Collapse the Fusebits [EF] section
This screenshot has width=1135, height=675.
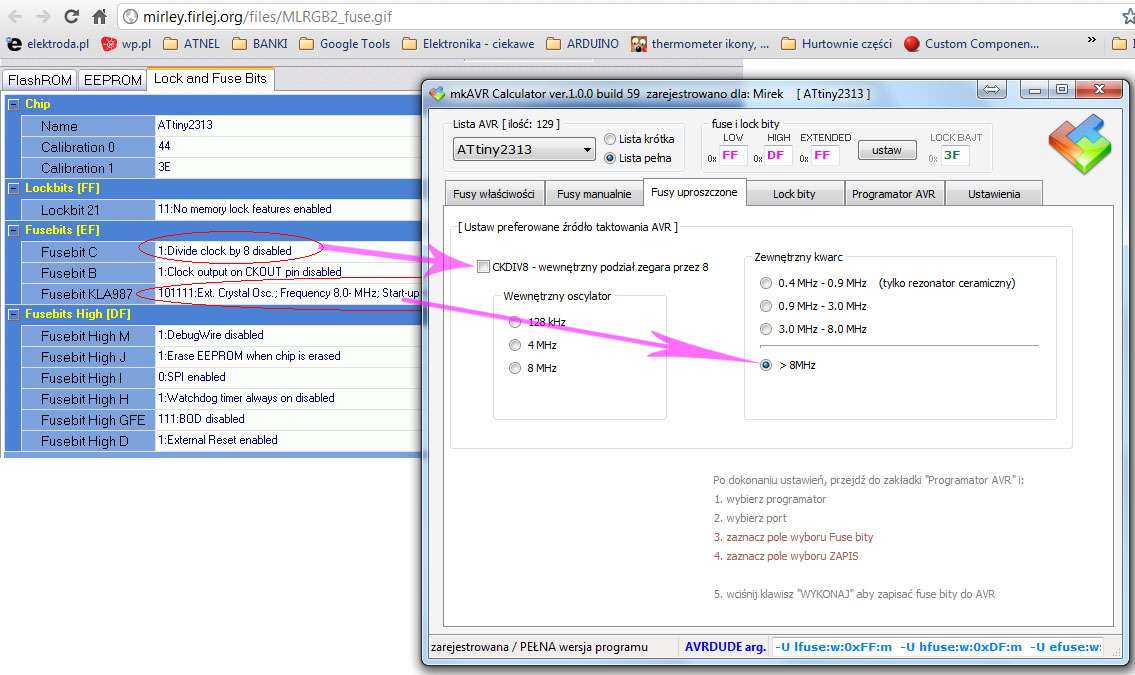click(x=13, y=230)
